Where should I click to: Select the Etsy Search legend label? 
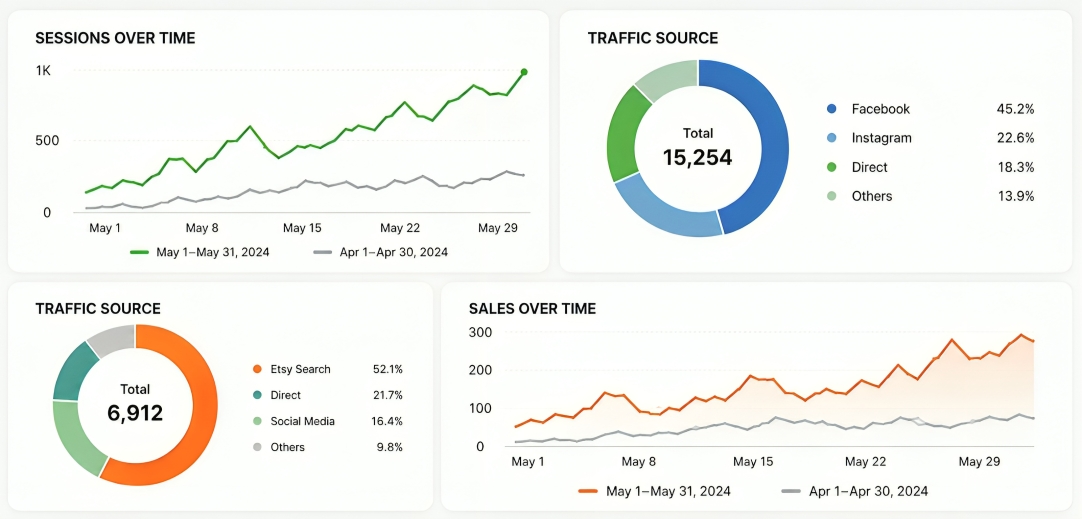(x=300, y=369)
